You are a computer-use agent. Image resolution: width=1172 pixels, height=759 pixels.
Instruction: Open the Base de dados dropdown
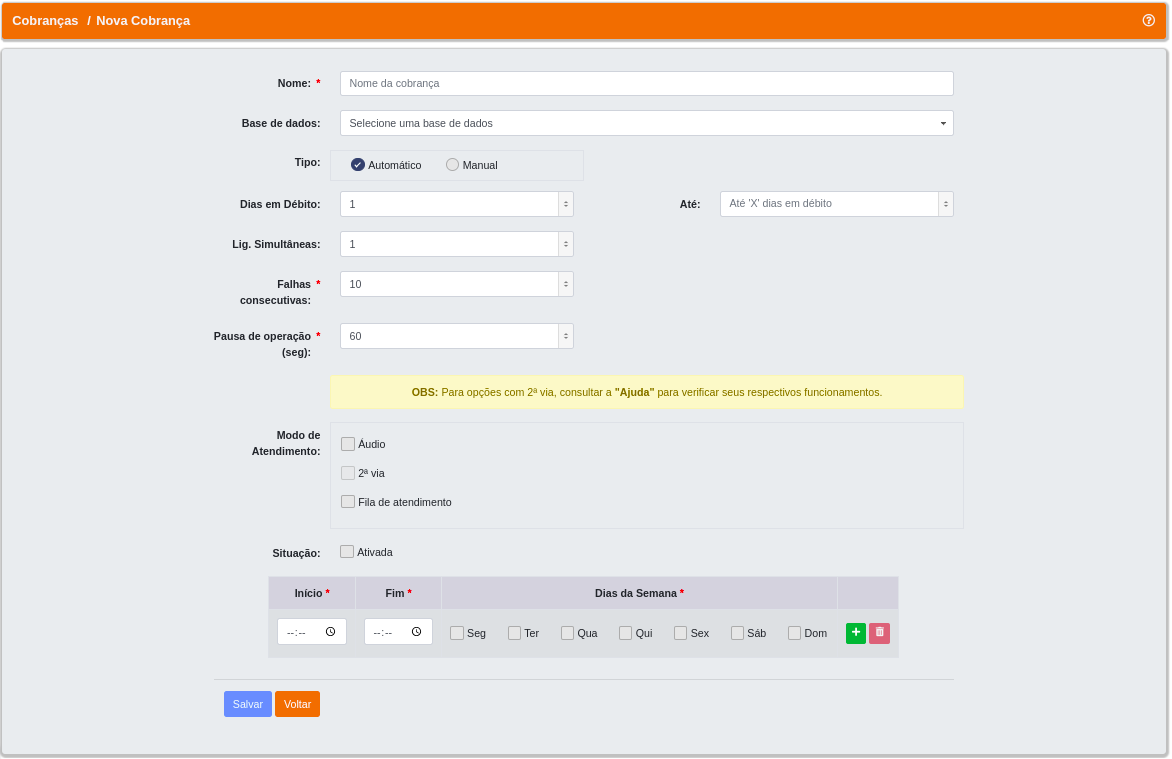(x=647, y=123)
